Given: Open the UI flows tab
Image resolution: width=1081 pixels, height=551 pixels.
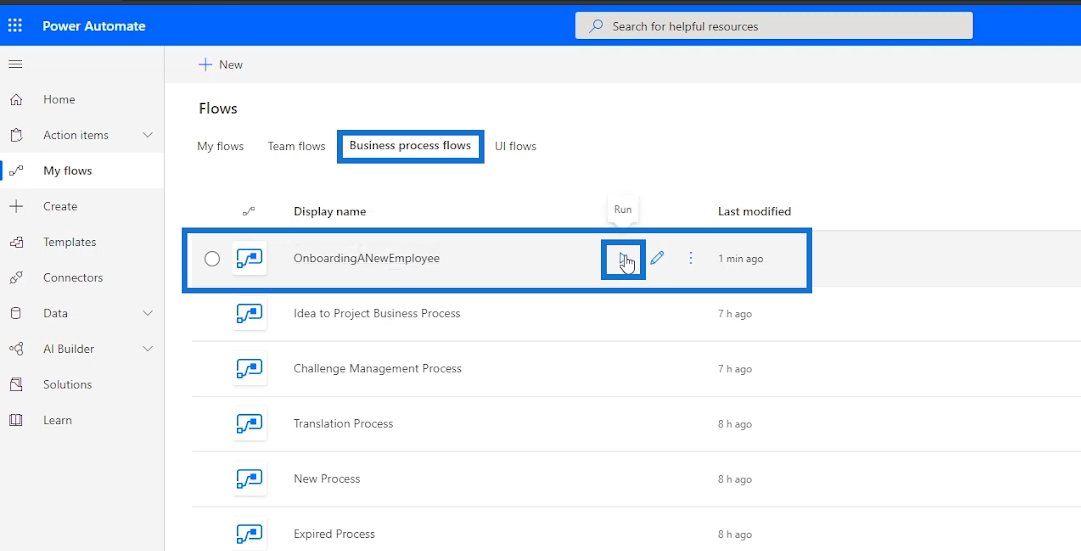Looking at the screenshot, I should pyautogui.click(x=516, y=146).
